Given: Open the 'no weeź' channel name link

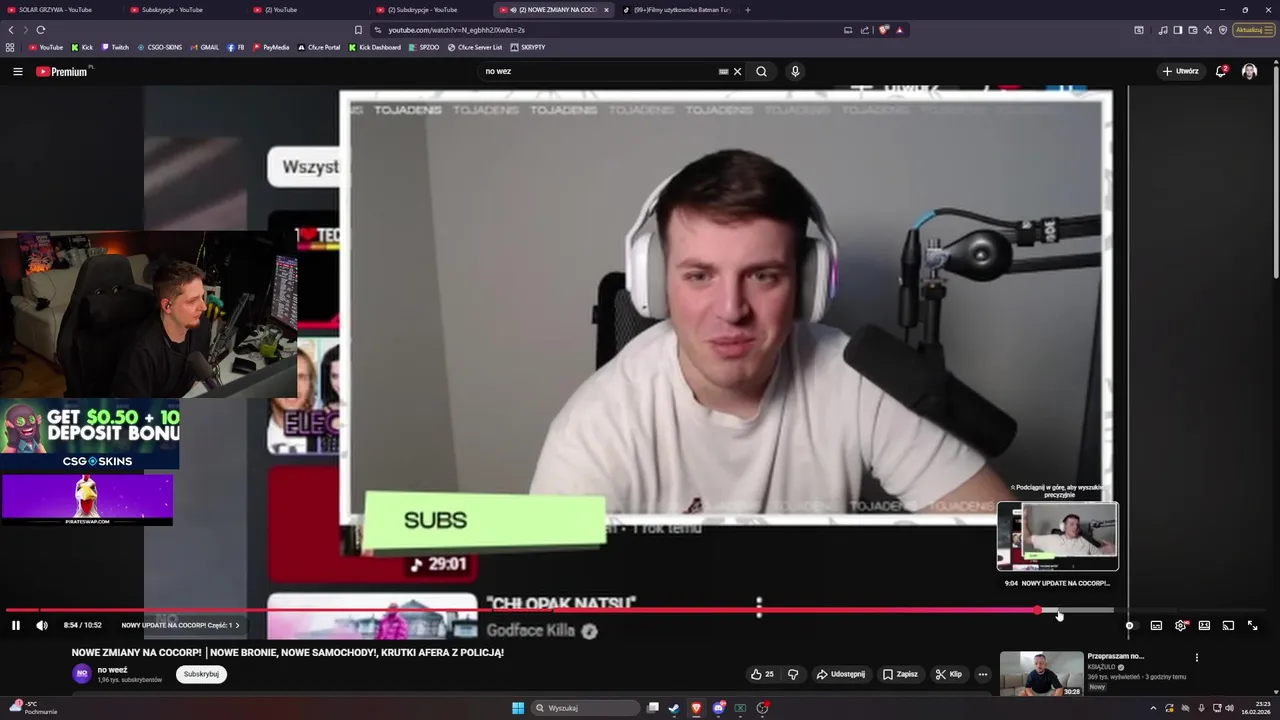Looking at the screenshot, I should coord(112,670).
